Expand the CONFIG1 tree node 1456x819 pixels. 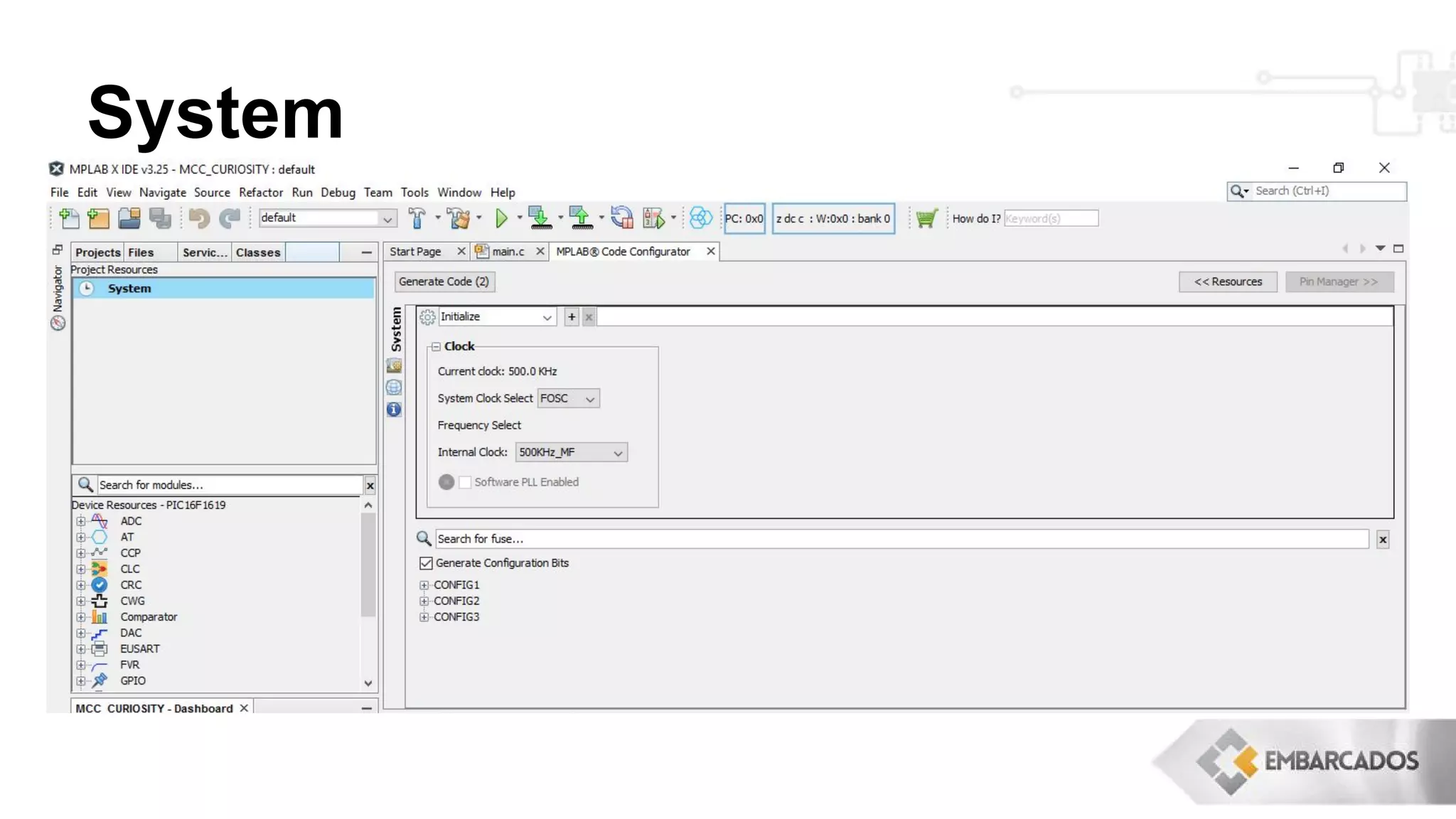(x=424, y=585)
